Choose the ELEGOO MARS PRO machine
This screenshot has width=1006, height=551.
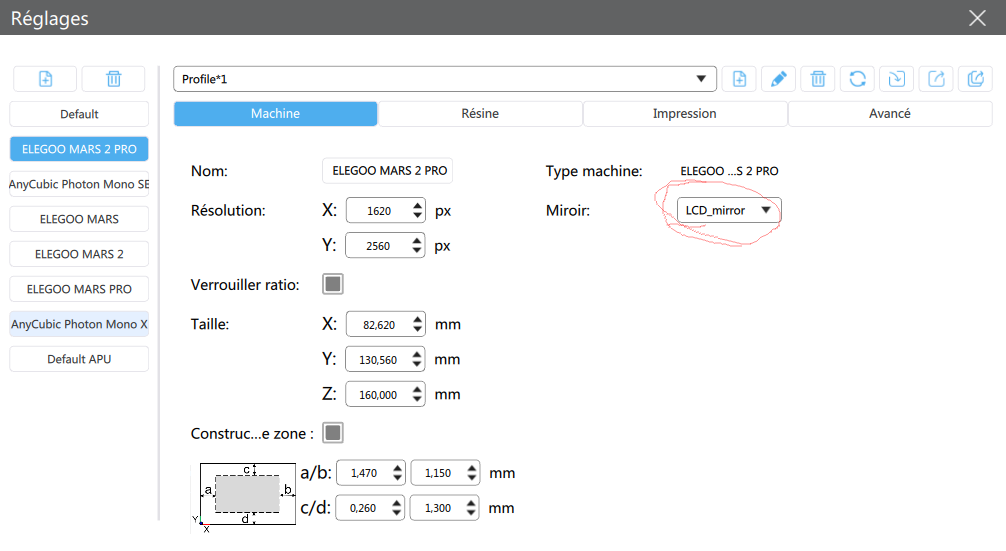click(x=80, y=289)
